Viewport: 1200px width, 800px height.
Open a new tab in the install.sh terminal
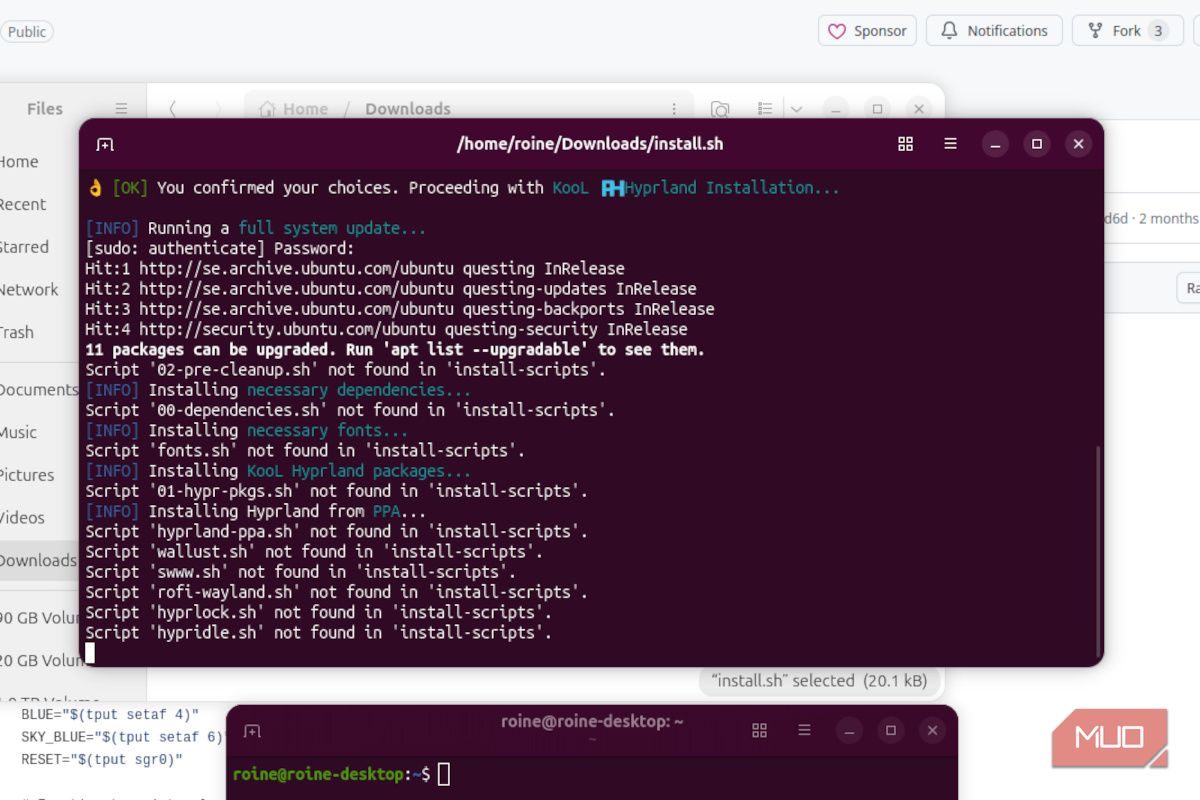105,144
